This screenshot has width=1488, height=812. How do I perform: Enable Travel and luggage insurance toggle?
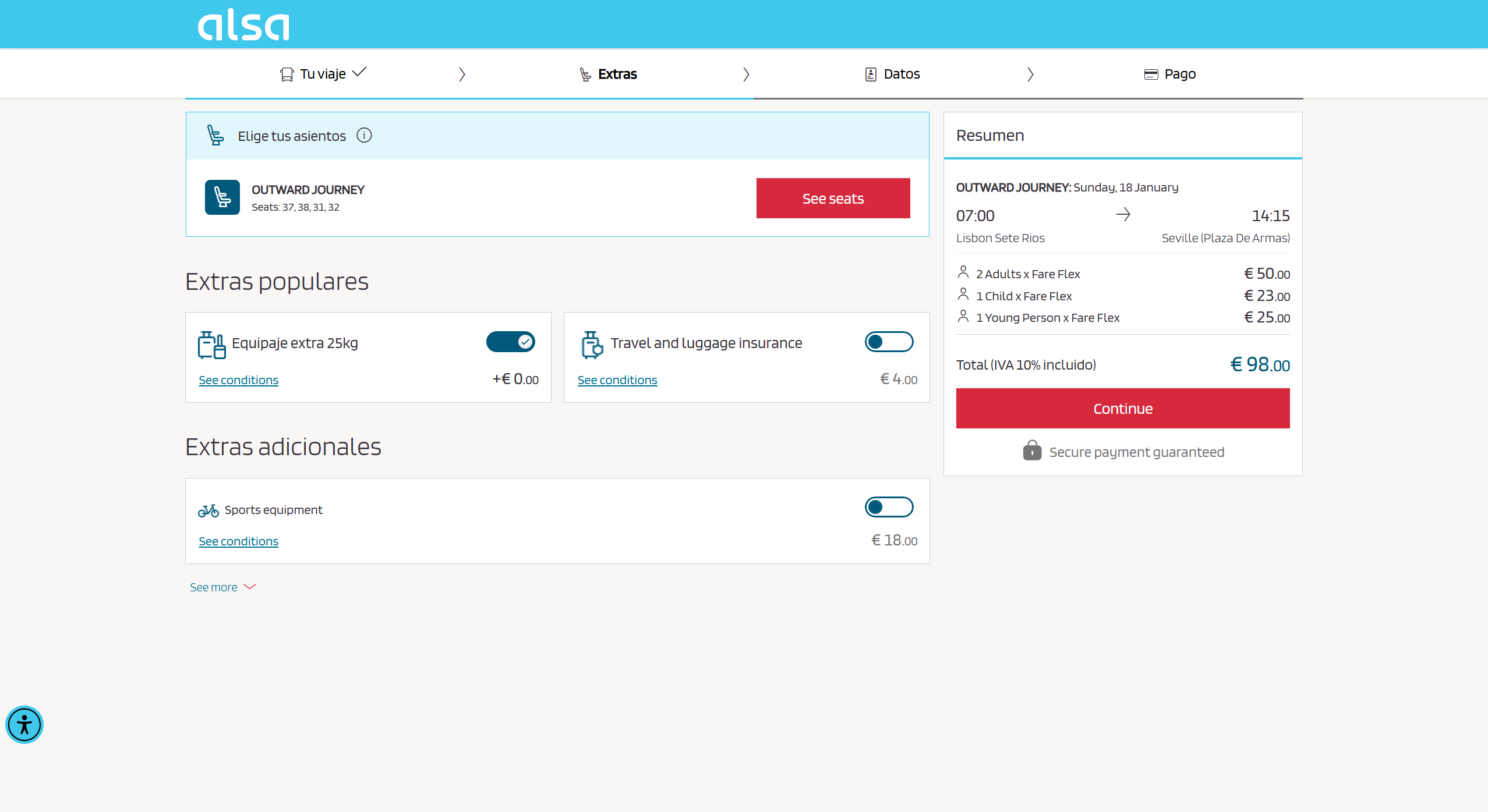[x=888, y=342]
